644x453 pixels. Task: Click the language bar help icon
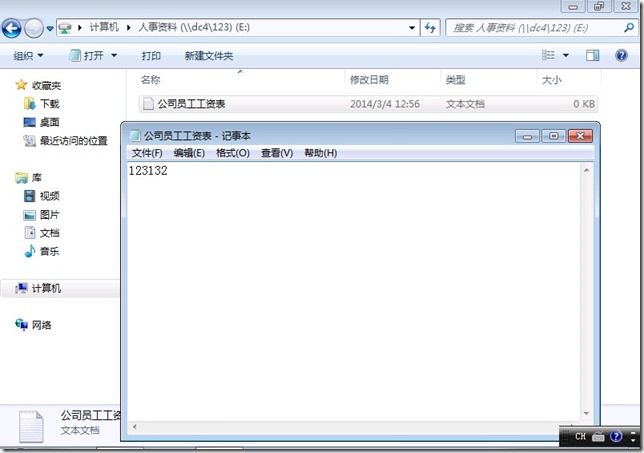(x=616, y=436)
